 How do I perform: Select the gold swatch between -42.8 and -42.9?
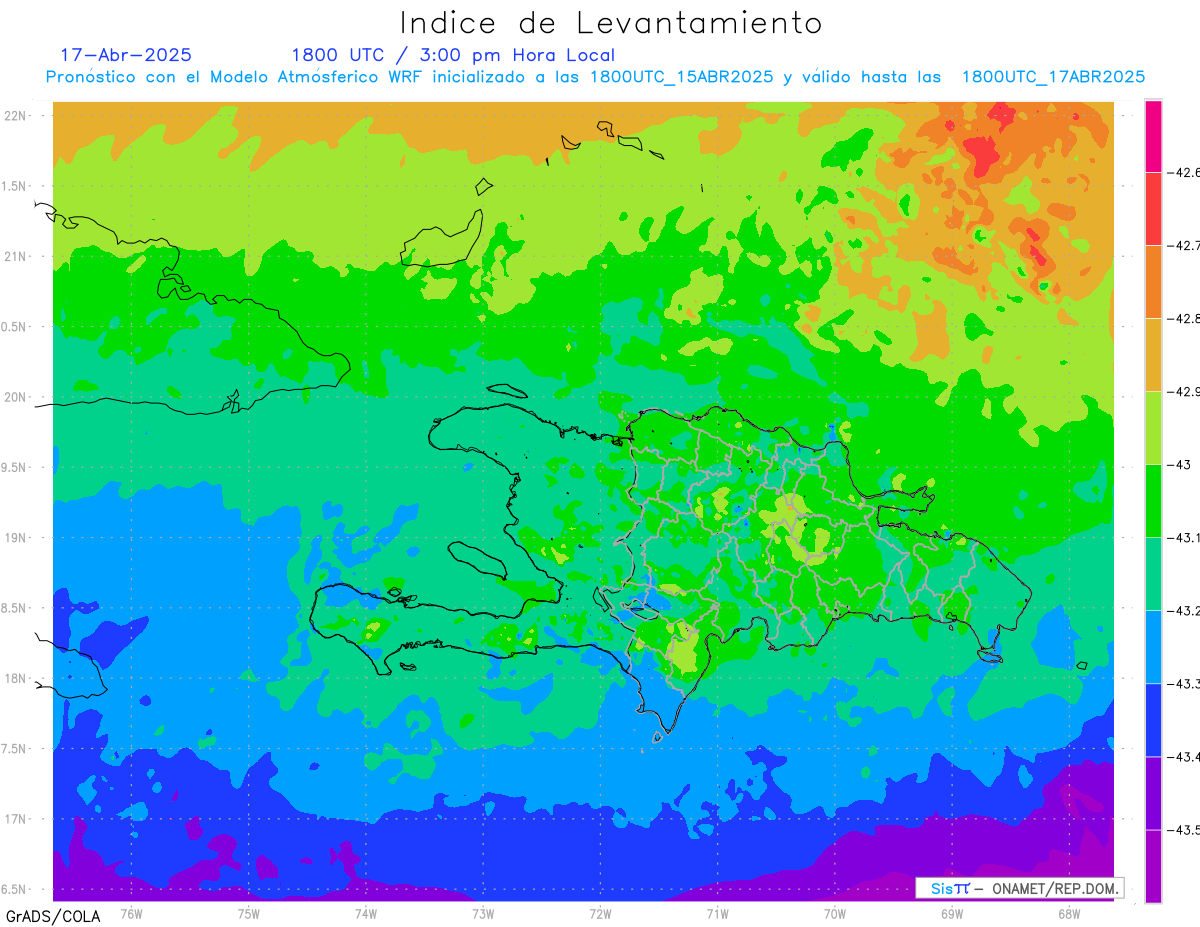[x=1154, y=354]
